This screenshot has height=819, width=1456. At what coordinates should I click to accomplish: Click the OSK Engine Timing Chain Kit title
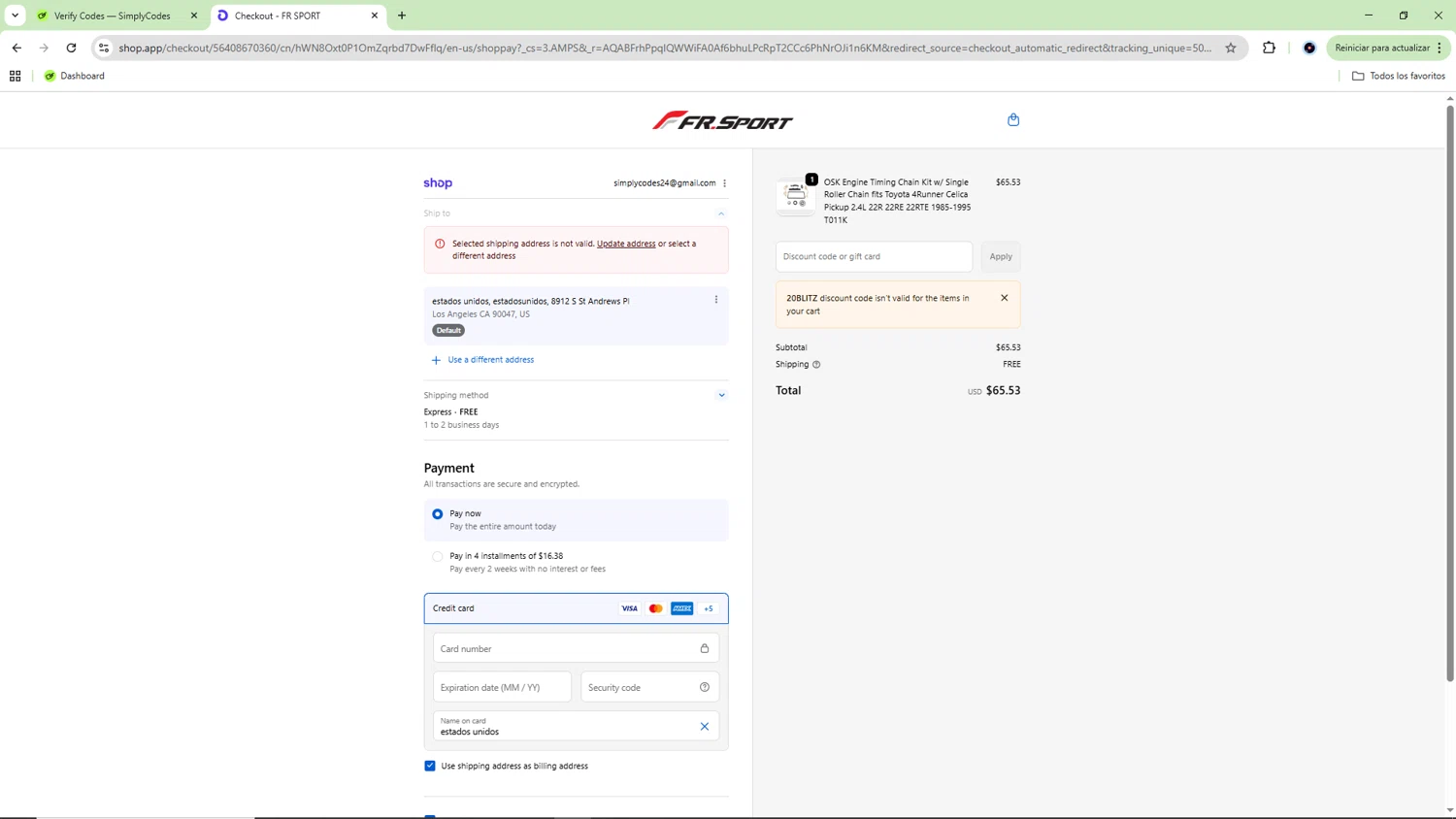[x=898, y=201]
